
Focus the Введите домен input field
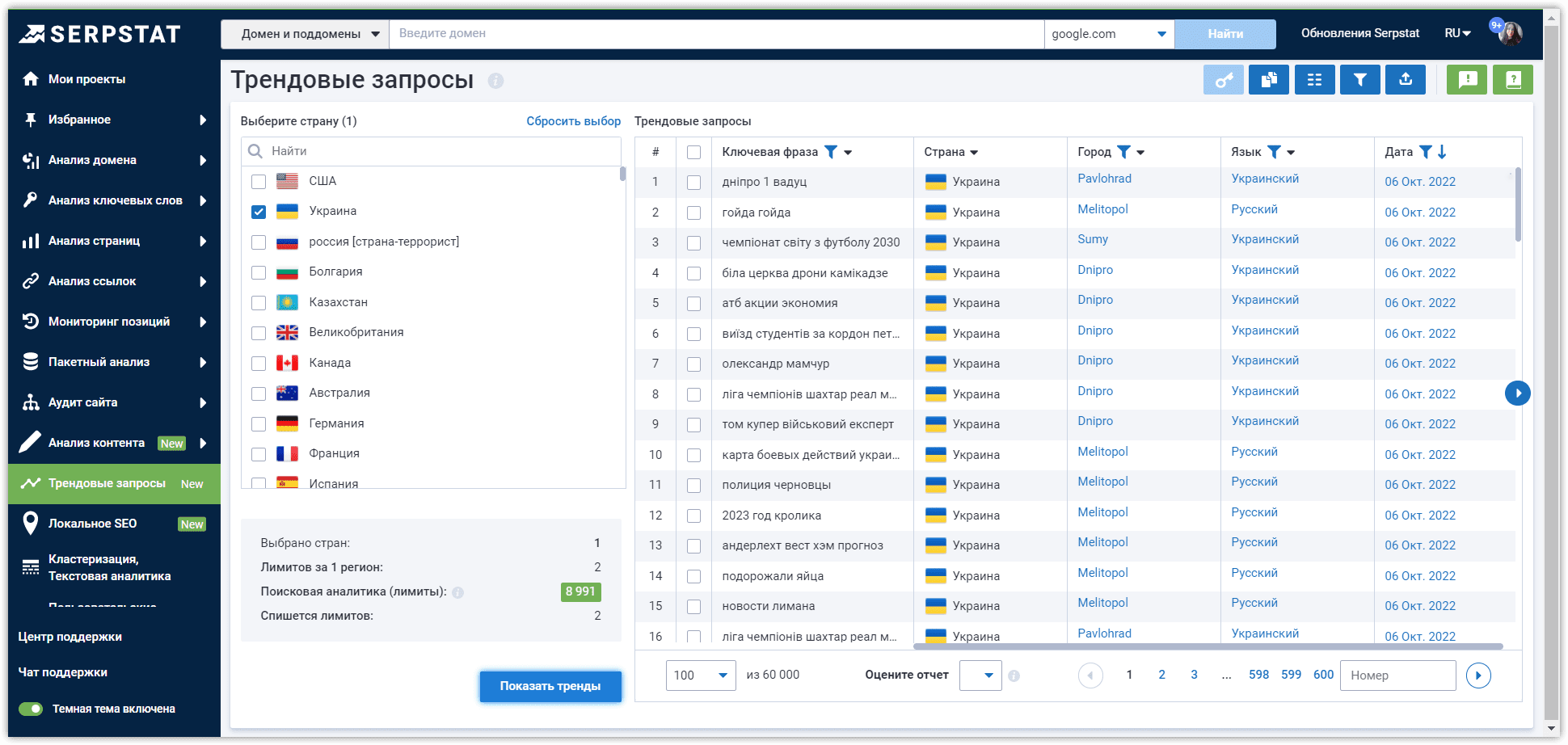click(x=717, y=34)
